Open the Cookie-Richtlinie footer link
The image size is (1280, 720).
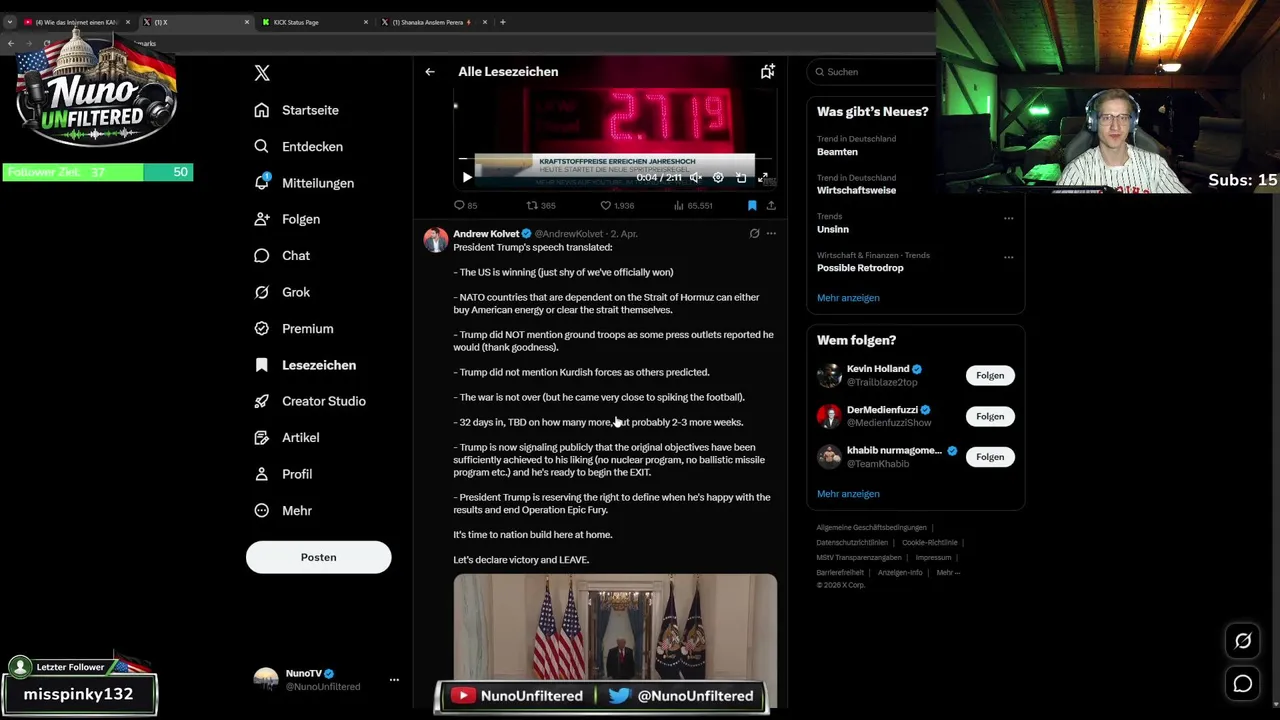[x=929, y=543]
